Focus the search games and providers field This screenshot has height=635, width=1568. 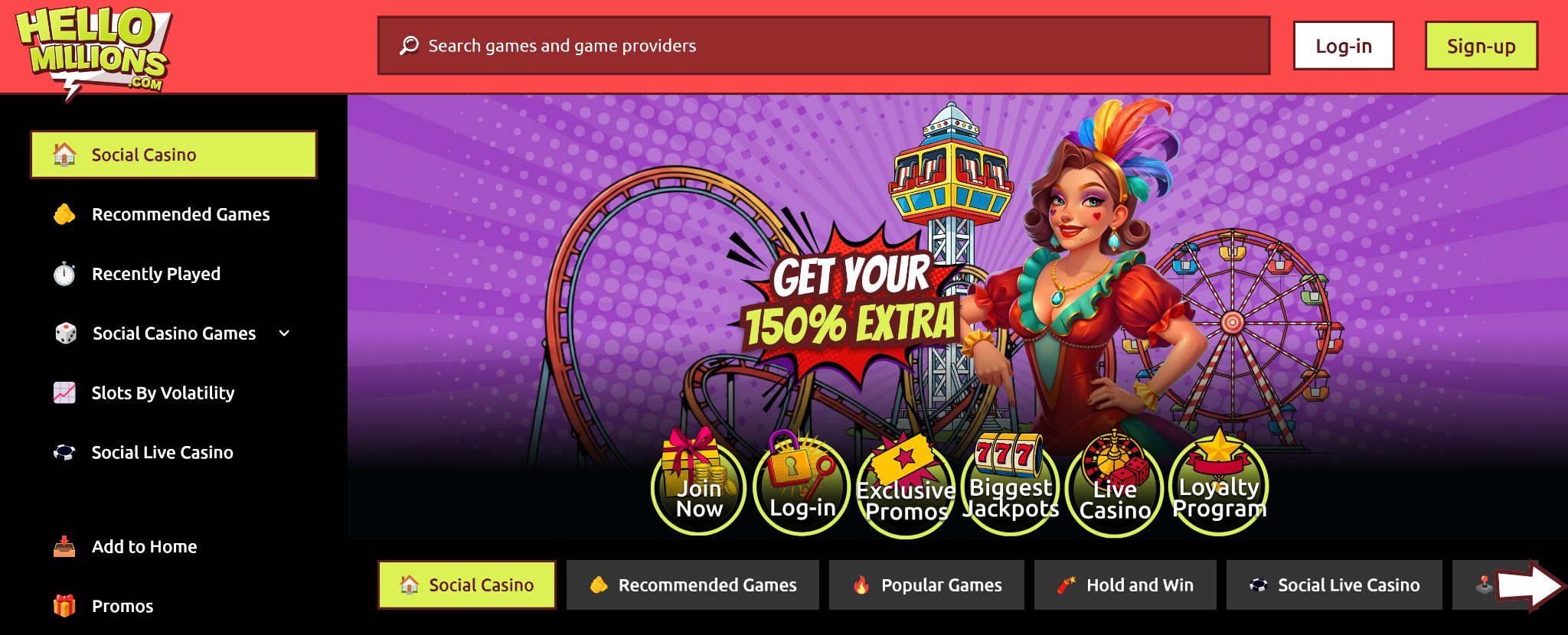[824, 46]
